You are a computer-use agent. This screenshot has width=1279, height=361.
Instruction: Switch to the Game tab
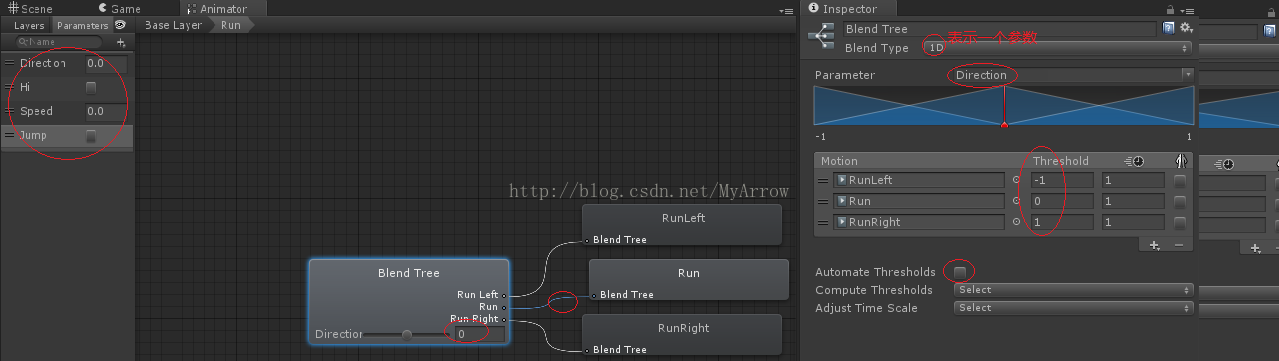pyautogui.click(x=120, y=9)
